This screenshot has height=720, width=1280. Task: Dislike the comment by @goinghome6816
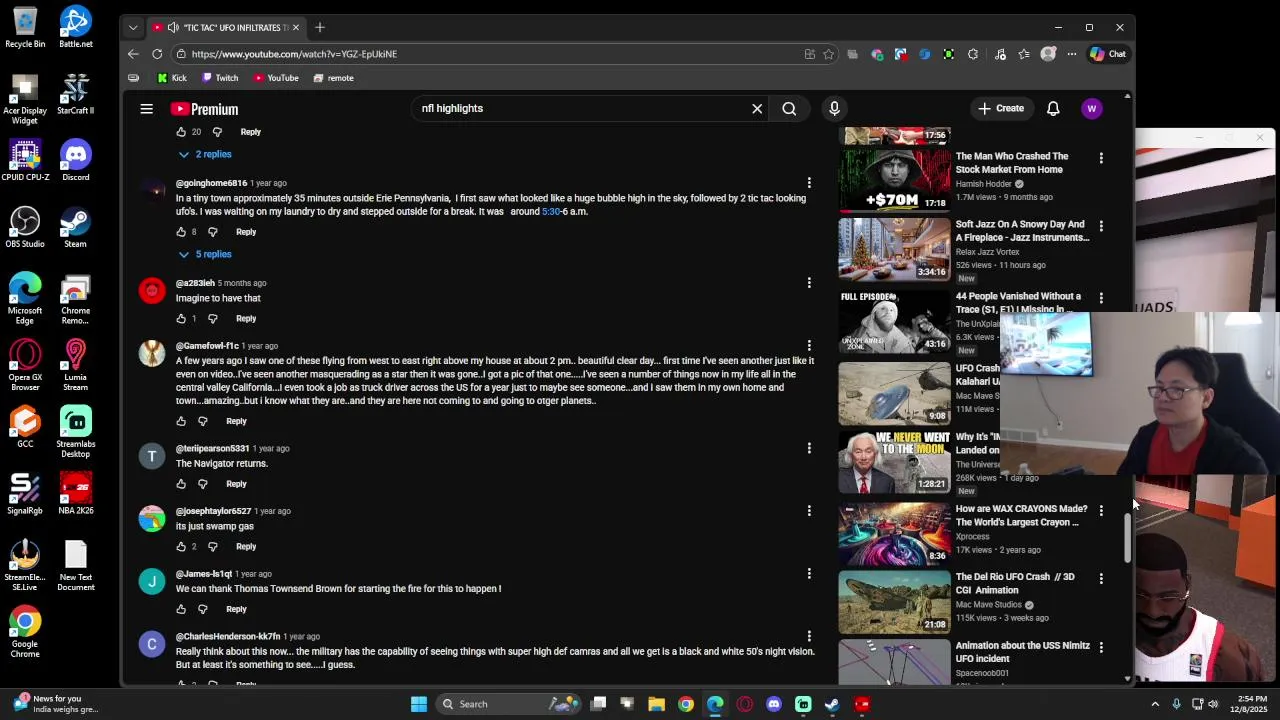coord(212,232)
